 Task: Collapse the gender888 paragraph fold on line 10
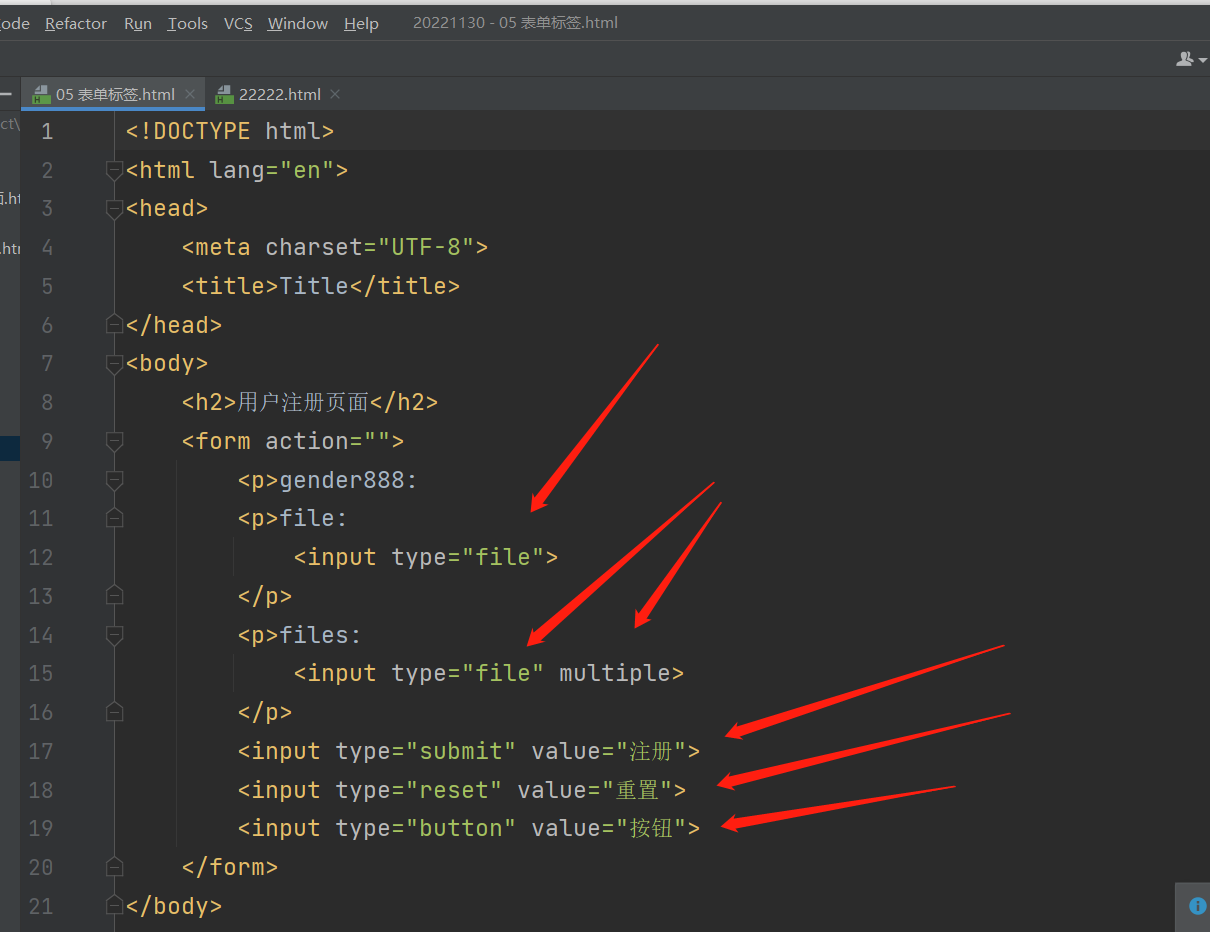114,480
